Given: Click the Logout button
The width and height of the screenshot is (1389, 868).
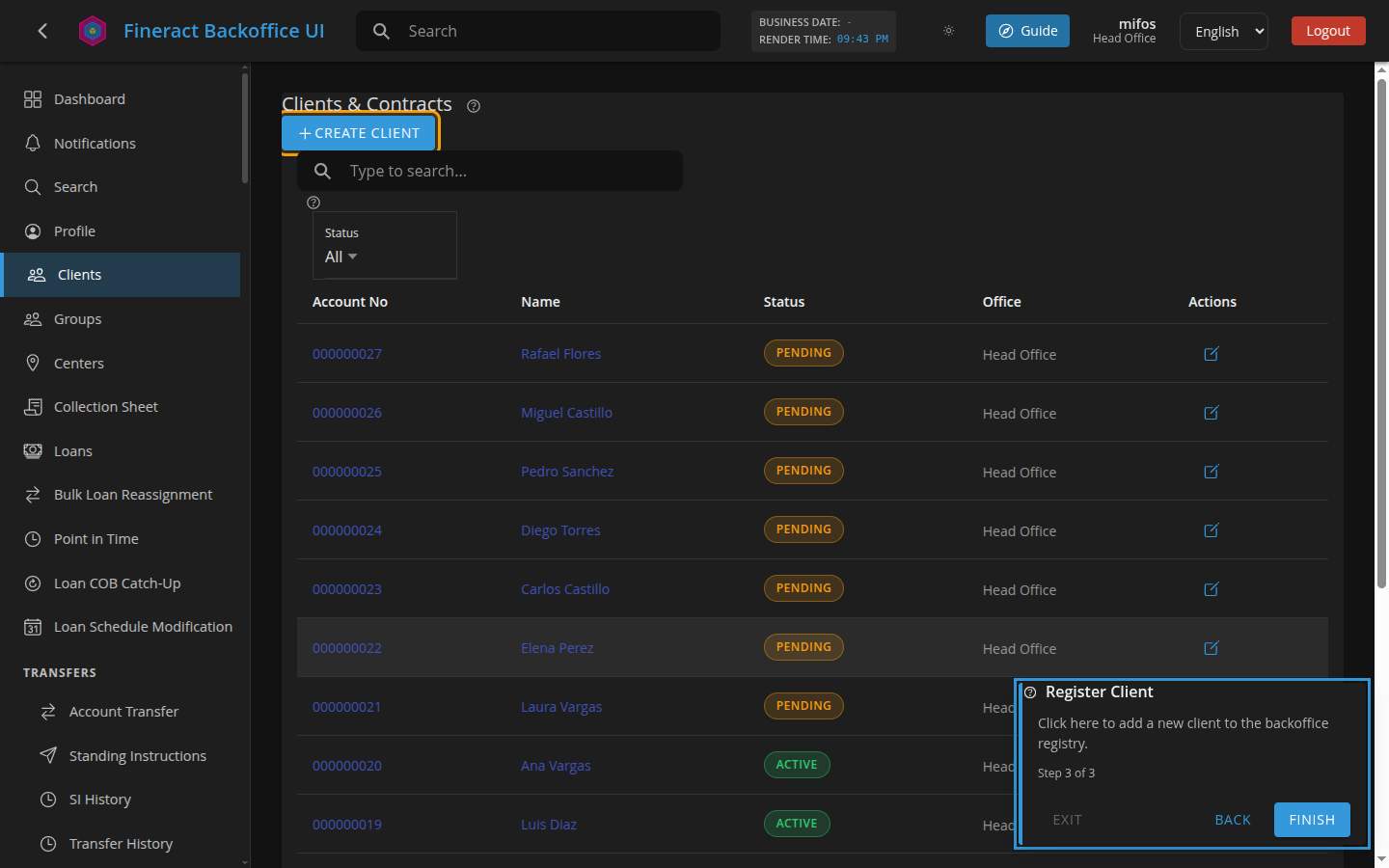Looking at the screenshot, I should tap(1328, 31).
